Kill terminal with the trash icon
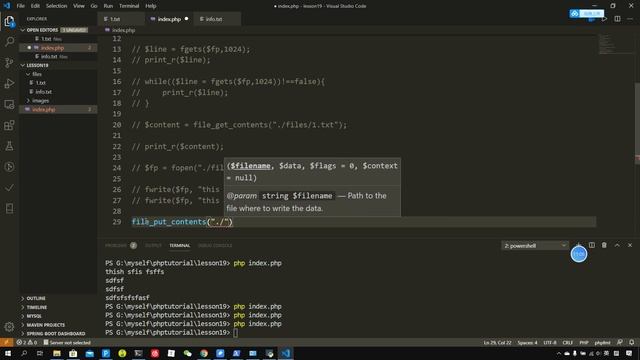640x360 pixels. coord(604,245)
